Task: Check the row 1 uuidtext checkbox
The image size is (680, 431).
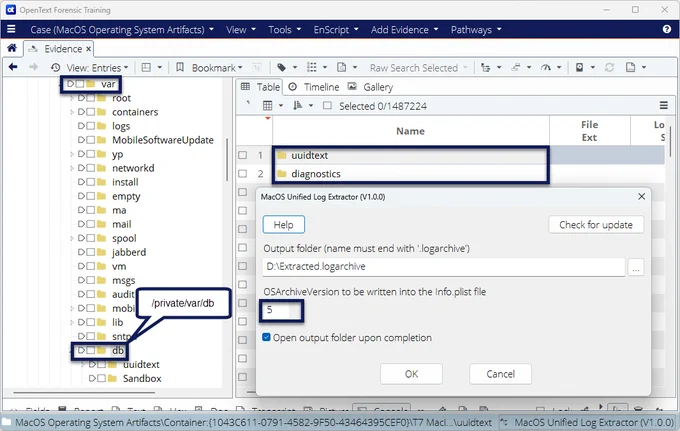Action: (x=242, y=155)
